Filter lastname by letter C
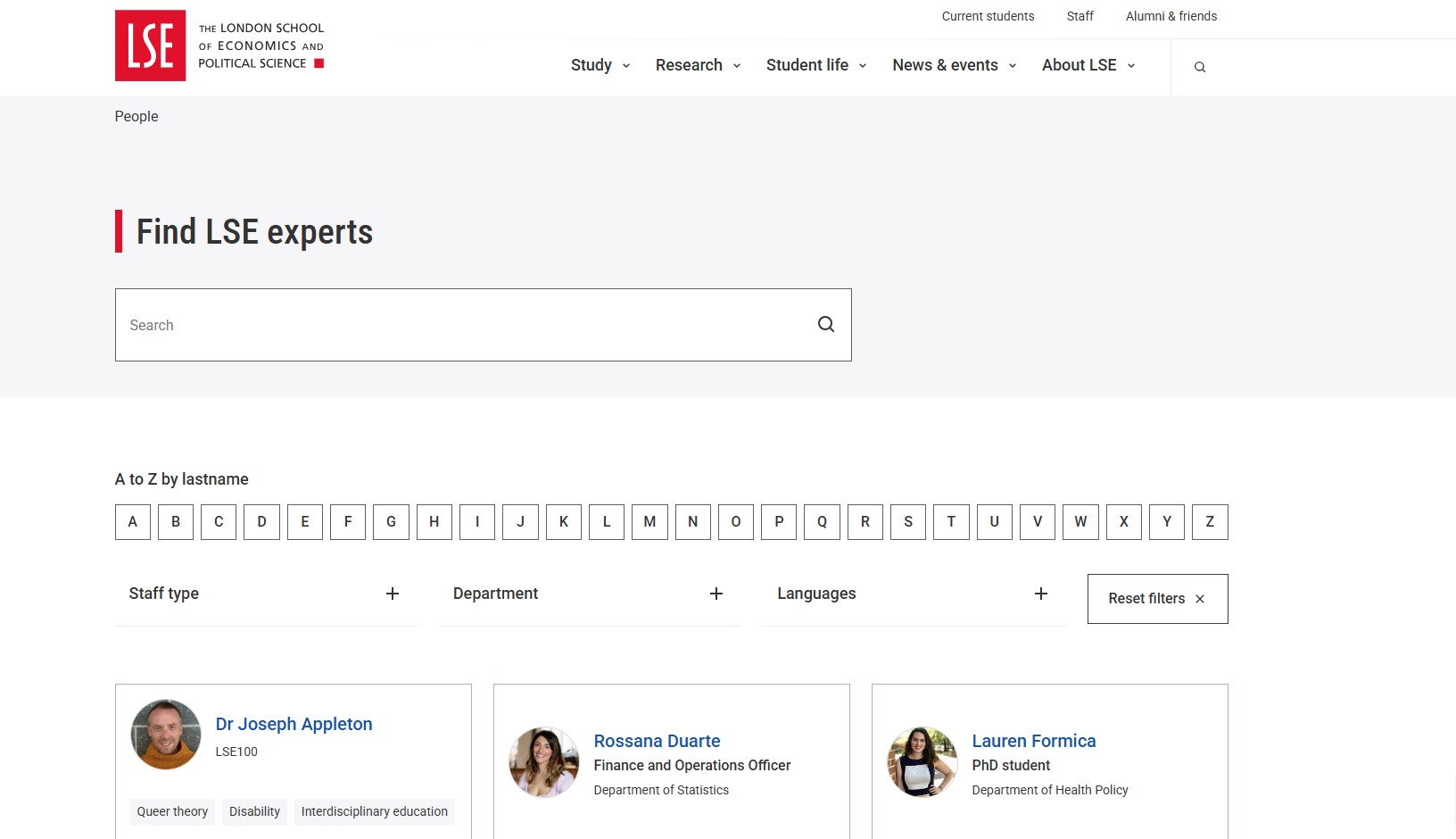 click(219, 522)
